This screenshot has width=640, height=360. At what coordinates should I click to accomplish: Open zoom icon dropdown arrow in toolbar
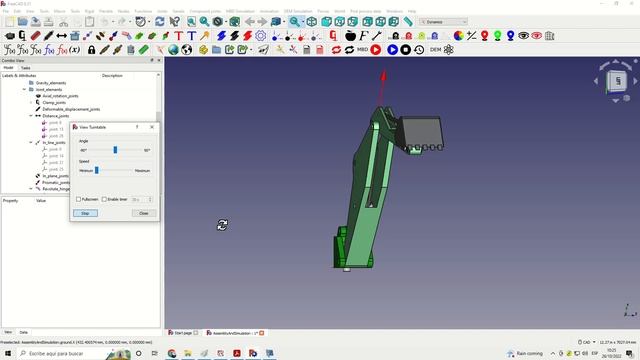point(303,22)
